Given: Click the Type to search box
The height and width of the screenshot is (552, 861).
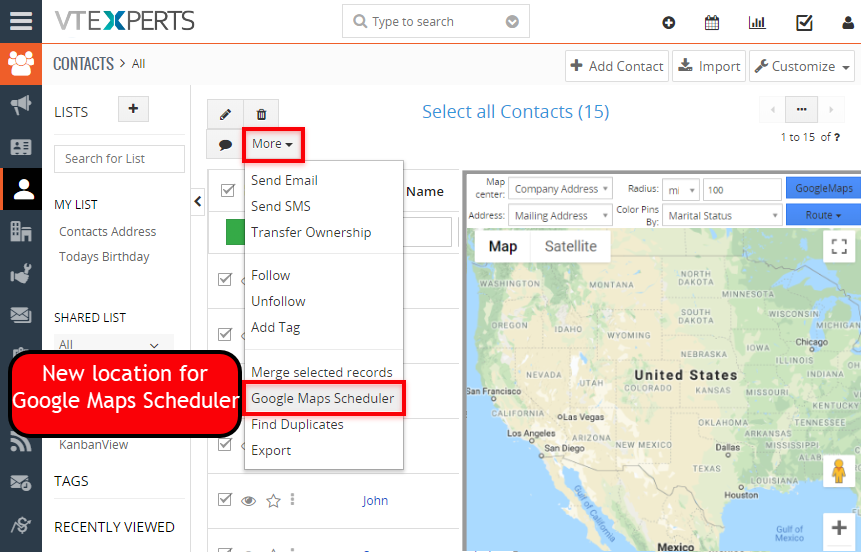Looking at the screenshot, I should [x=435, y=21].
